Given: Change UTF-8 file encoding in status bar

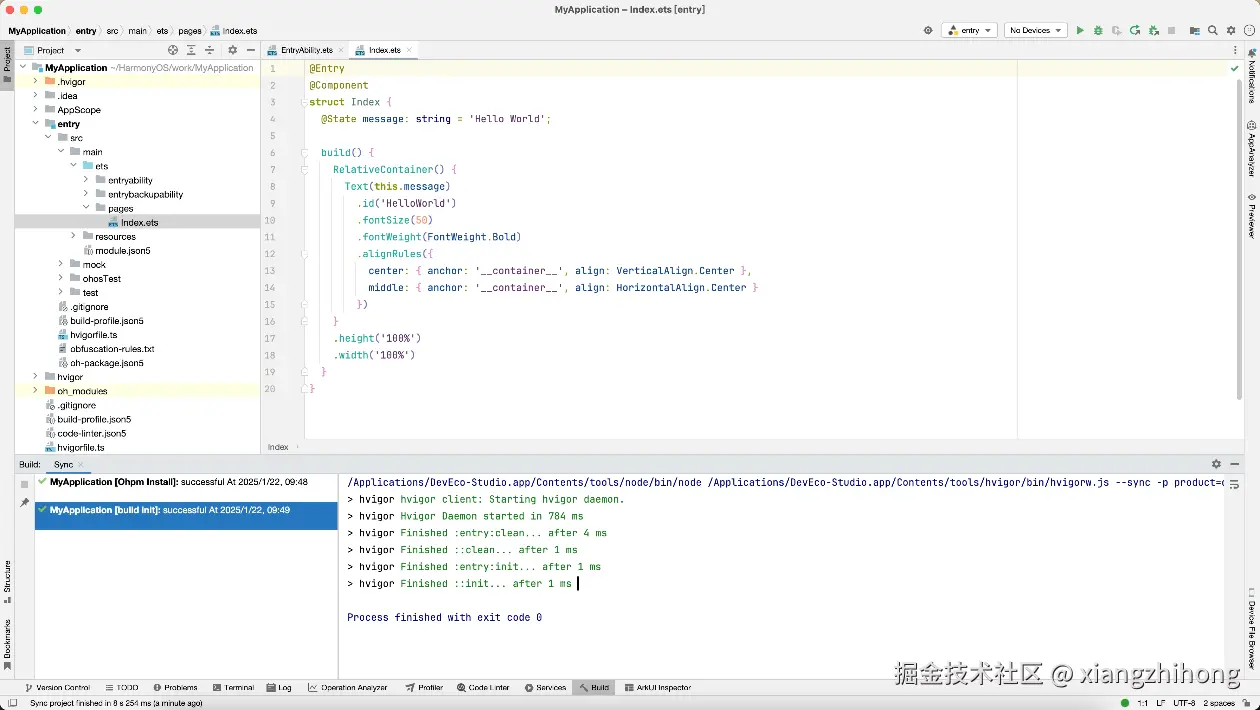Looking at the screenshot, I should click(x=1183, y=703).
